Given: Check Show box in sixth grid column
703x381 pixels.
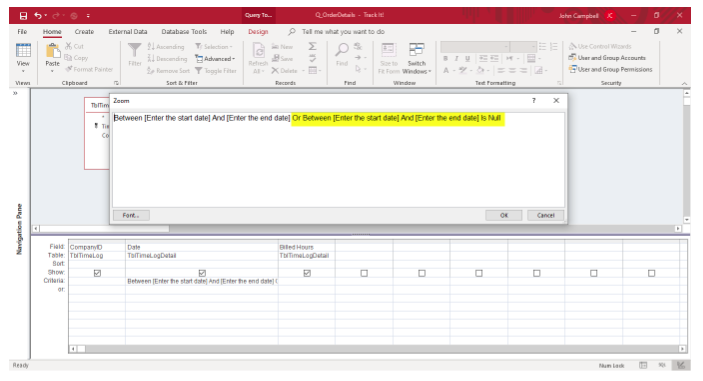Looking at the screenshot, I should 479,273.
